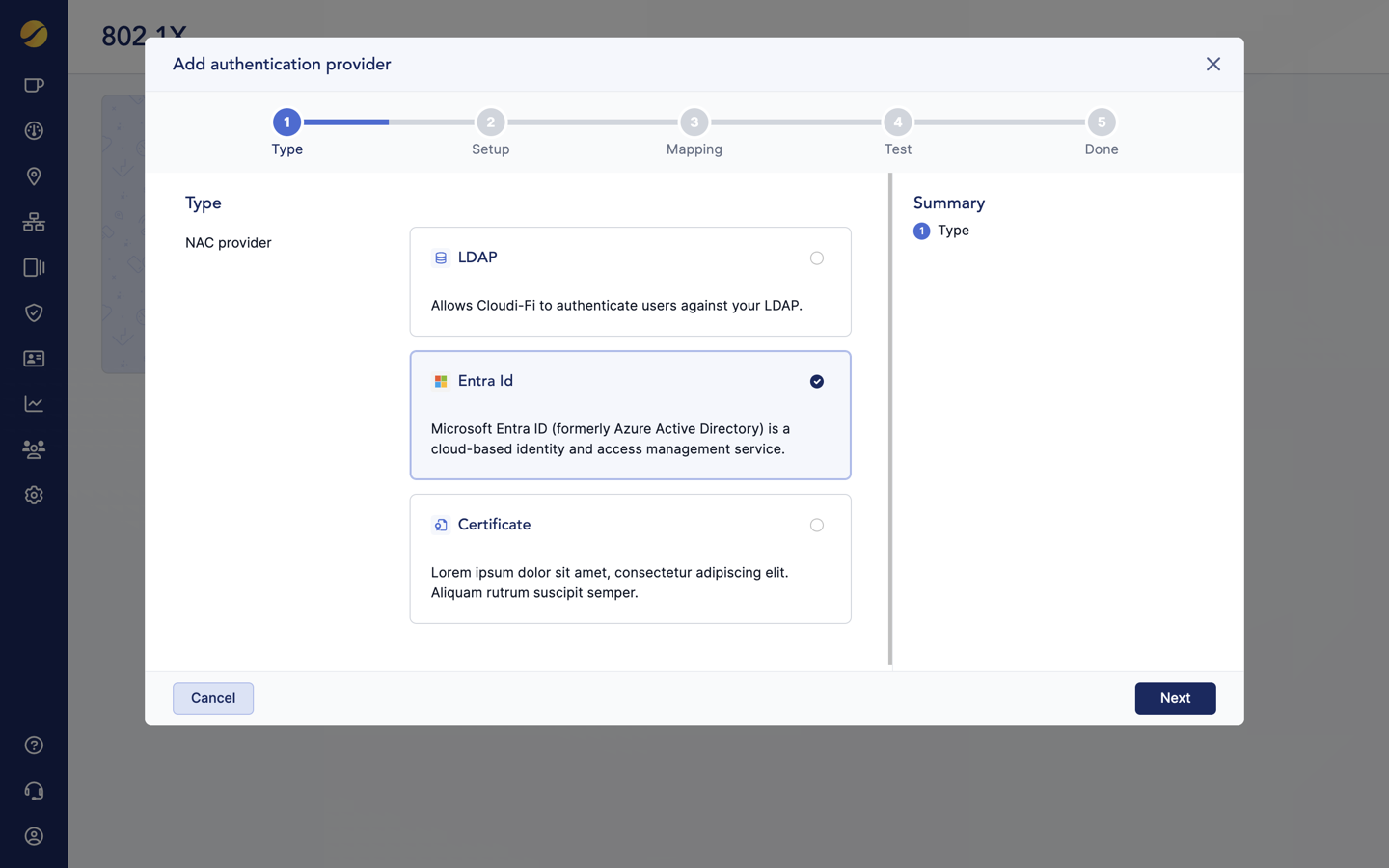Open the settings gear sidebar icon
The image size is (1389, 868).
34,495
